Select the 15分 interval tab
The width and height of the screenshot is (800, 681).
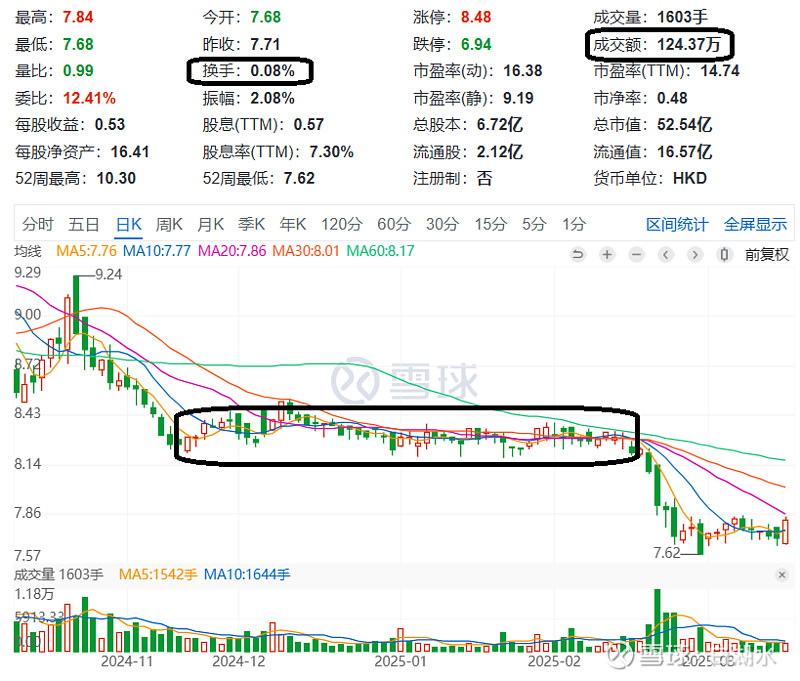(x=491, y=224)
